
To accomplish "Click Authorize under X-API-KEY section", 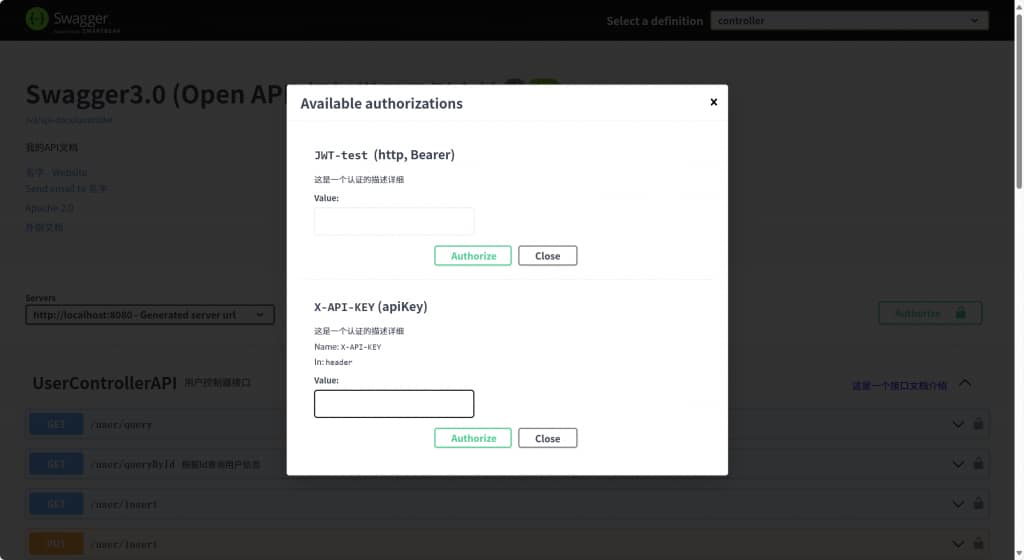I will coord(473,438).
